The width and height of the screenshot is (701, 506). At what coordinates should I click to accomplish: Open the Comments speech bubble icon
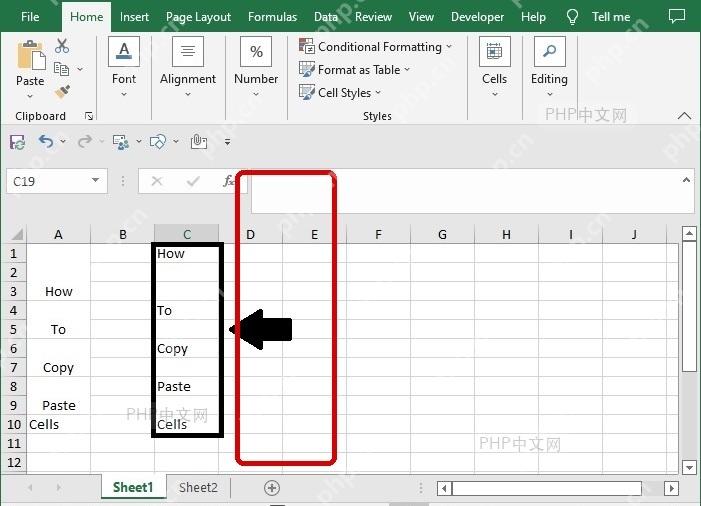(x=676, y=17)
